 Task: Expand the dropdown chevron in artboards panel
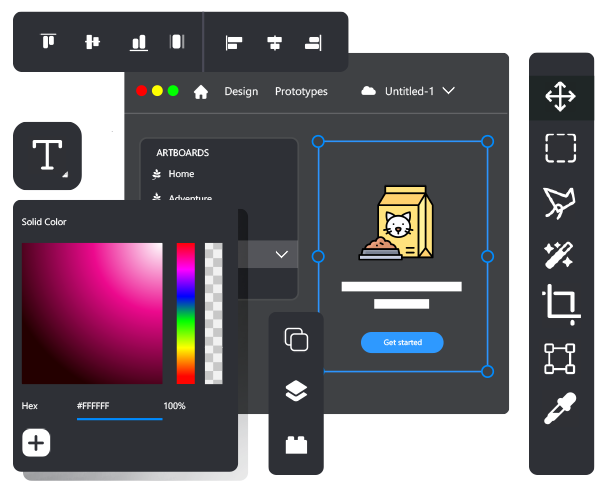[x=282, y=254]
